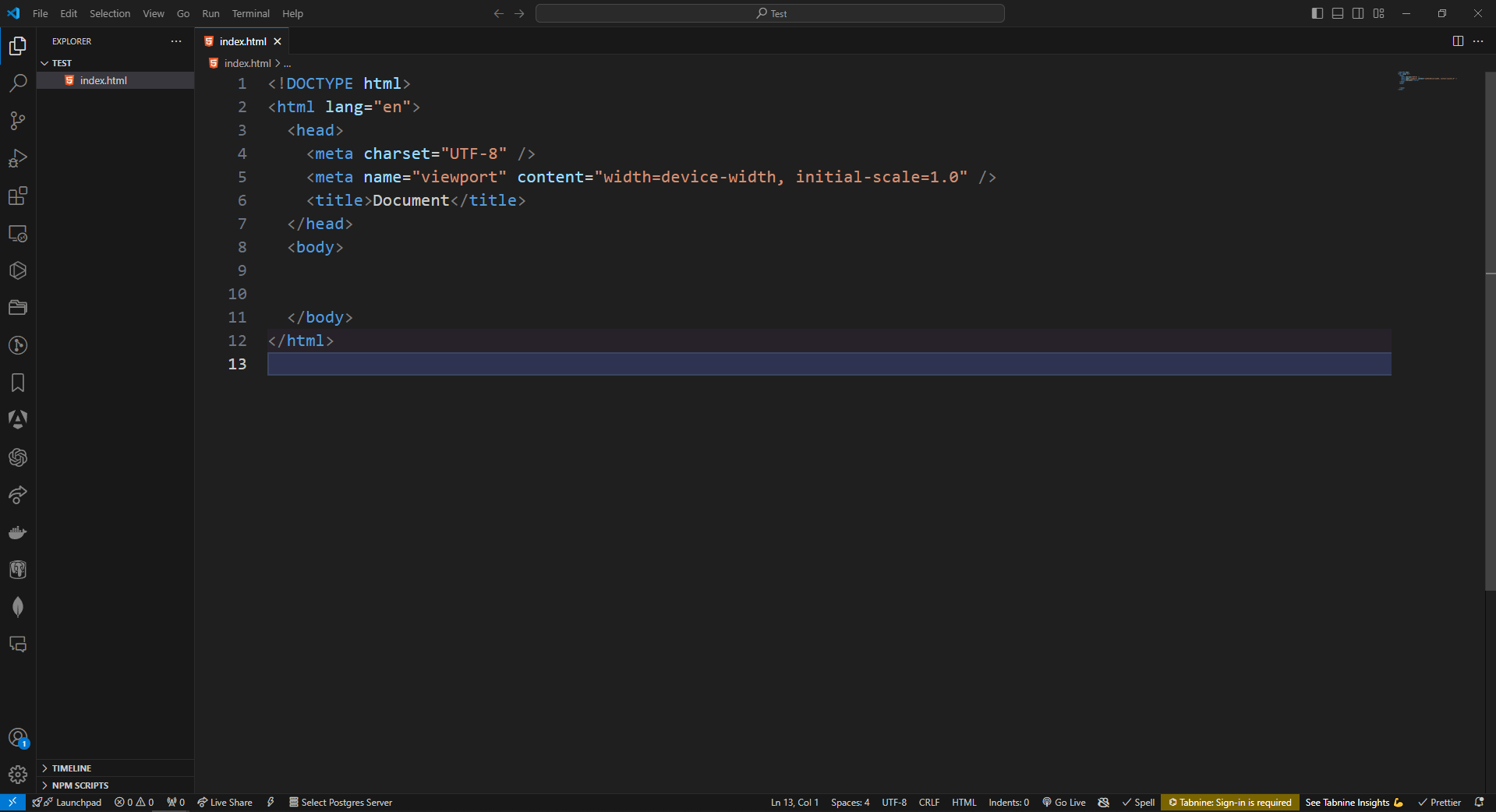Open the Bookmarks view icon
1496x812 pixels.
pyautogui.click(x=18, y=383)
